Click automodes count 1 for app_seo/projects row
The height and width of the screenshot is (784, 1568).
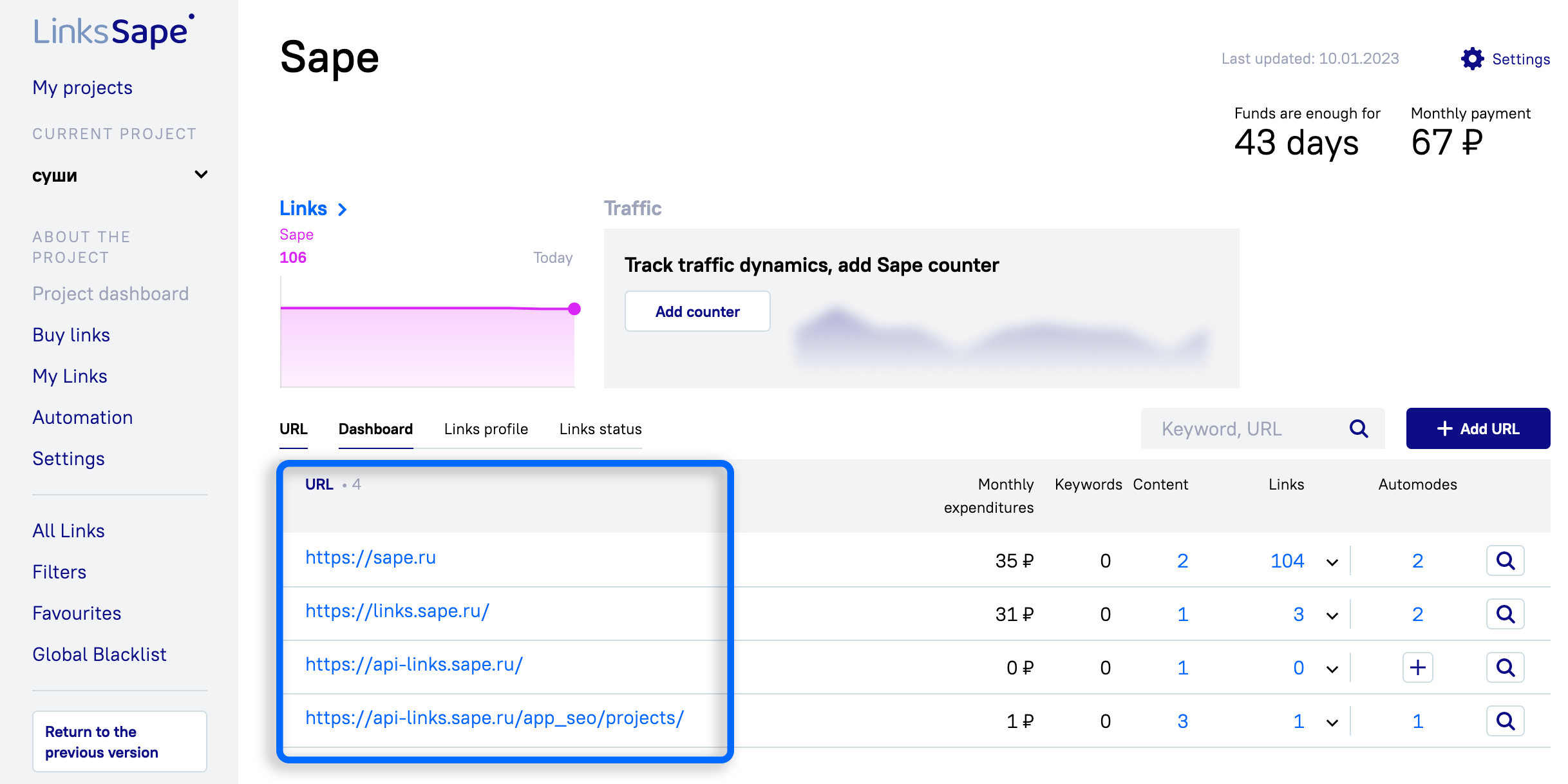pyautogui.click(x=1417, y=722)
